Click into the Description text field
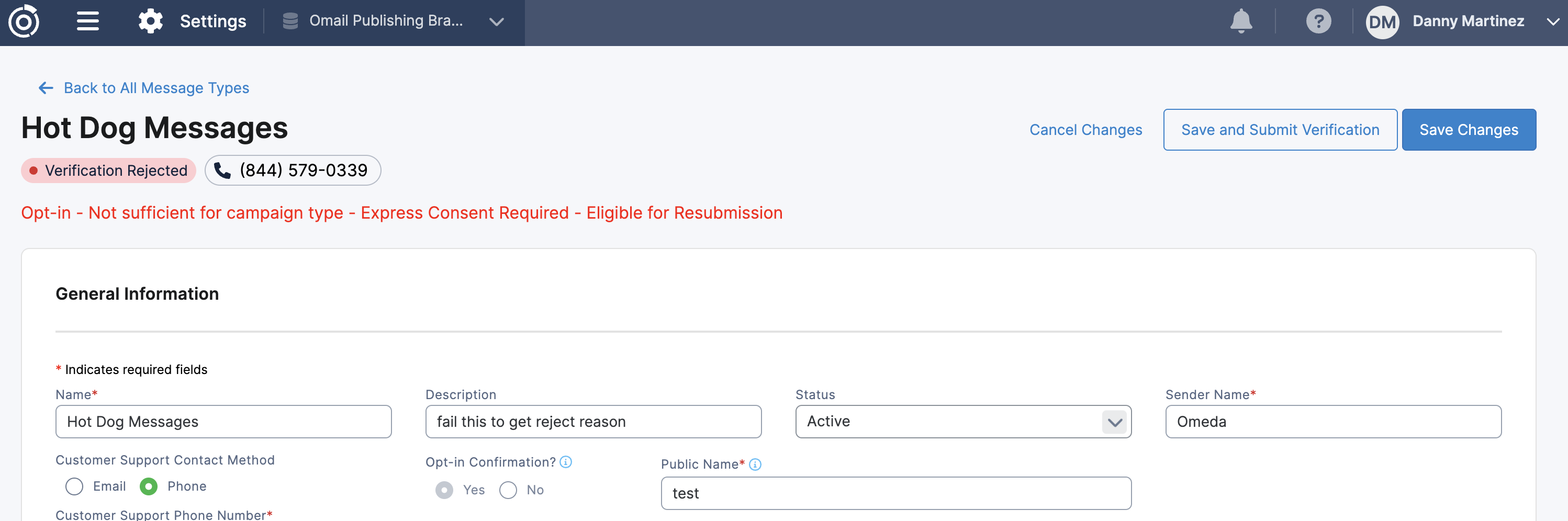1568x521 pixels. 593,422
